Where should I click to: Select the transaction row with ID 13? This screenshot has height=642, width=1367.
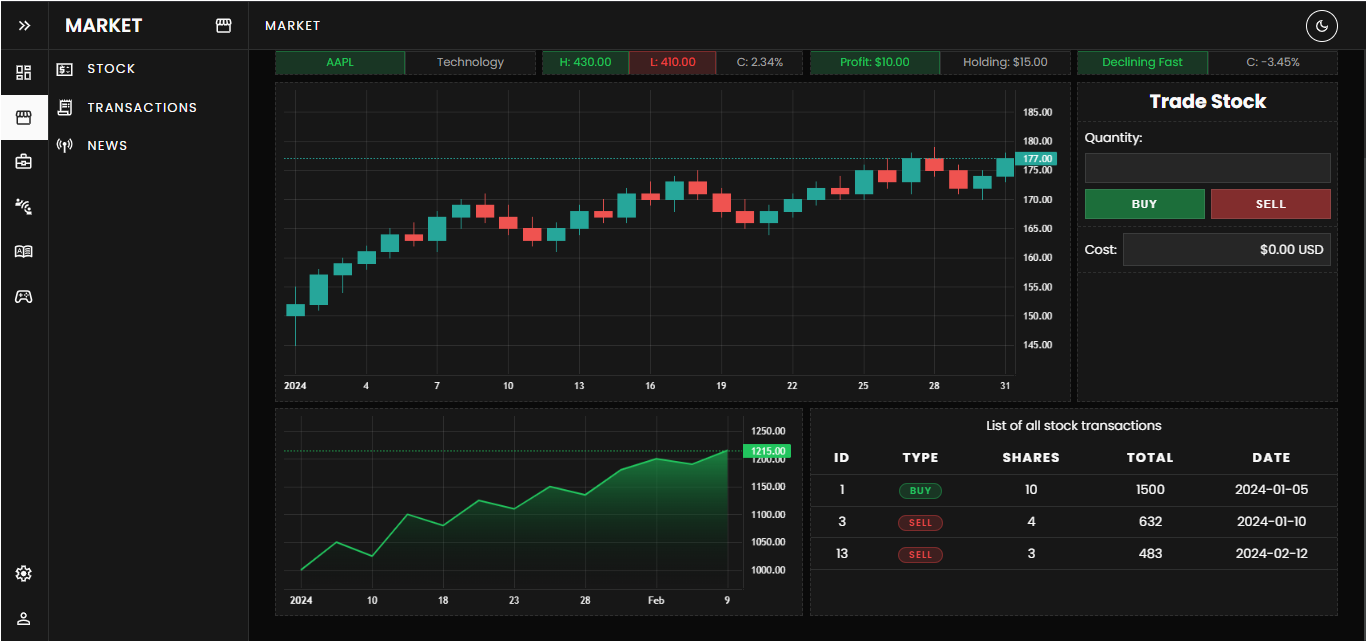pyautogui.click(x=1073, y=554)
